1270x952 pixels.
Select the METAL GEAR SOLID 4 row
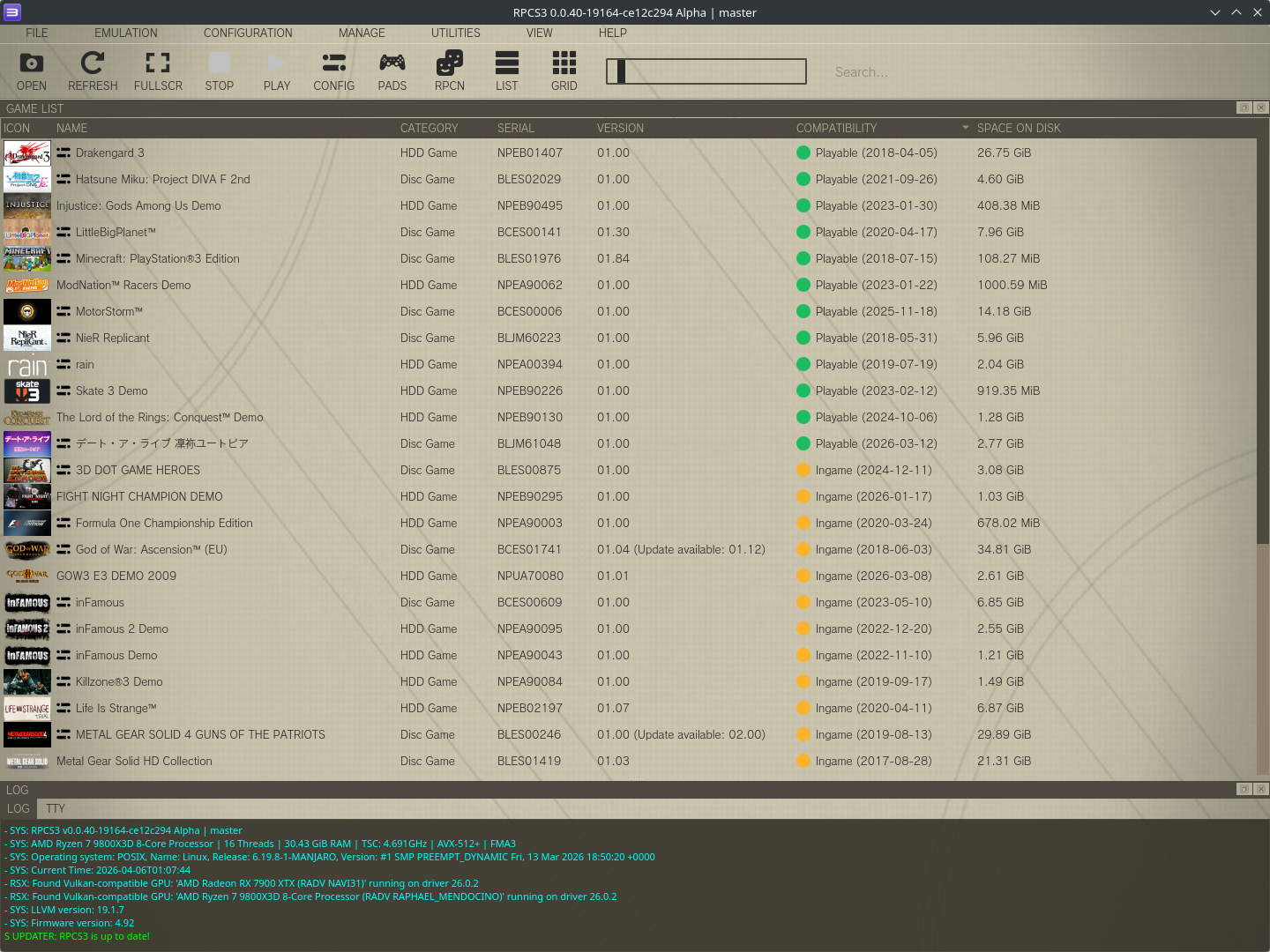(x=628, y=734)
